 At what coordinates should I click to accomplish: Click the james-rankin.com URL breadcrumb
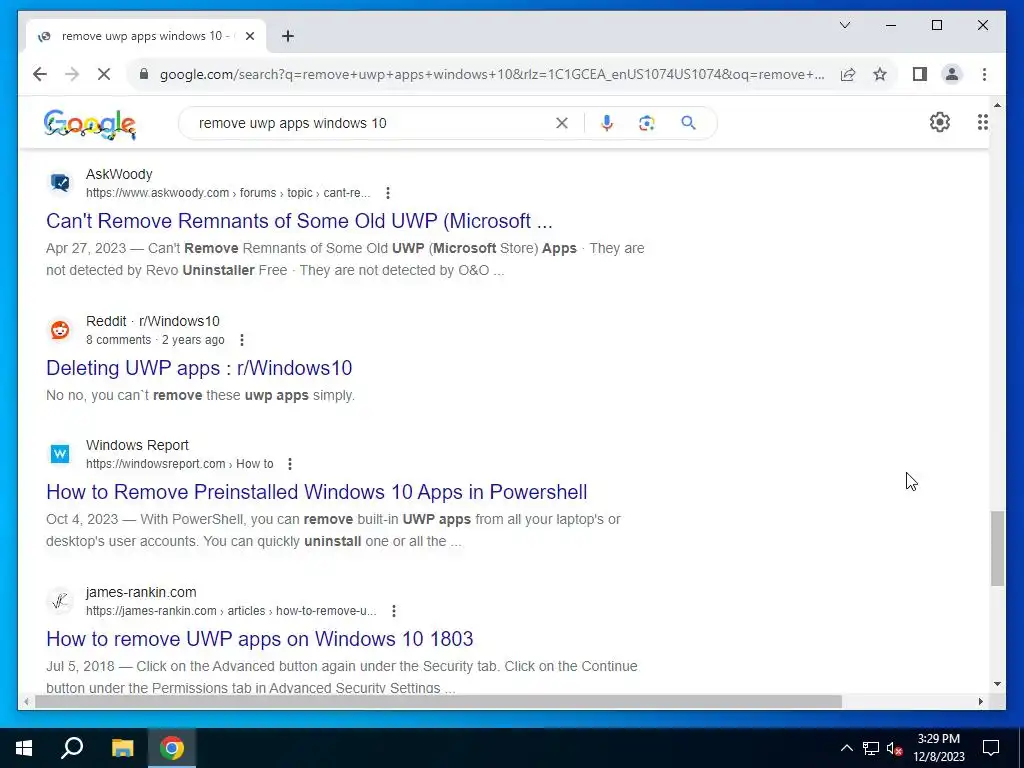tap(231, 611)
